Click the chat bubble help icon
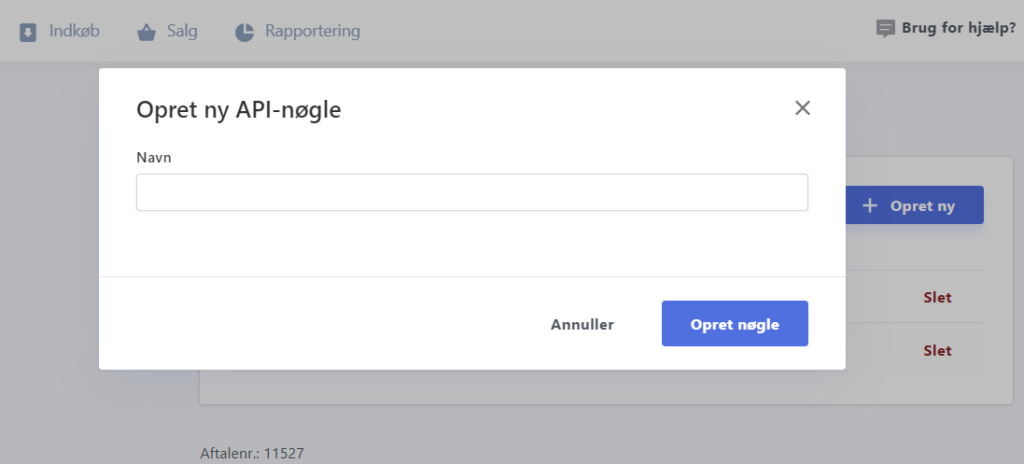The width and height of the screenshot is (1024, 464). pos(885,28)
